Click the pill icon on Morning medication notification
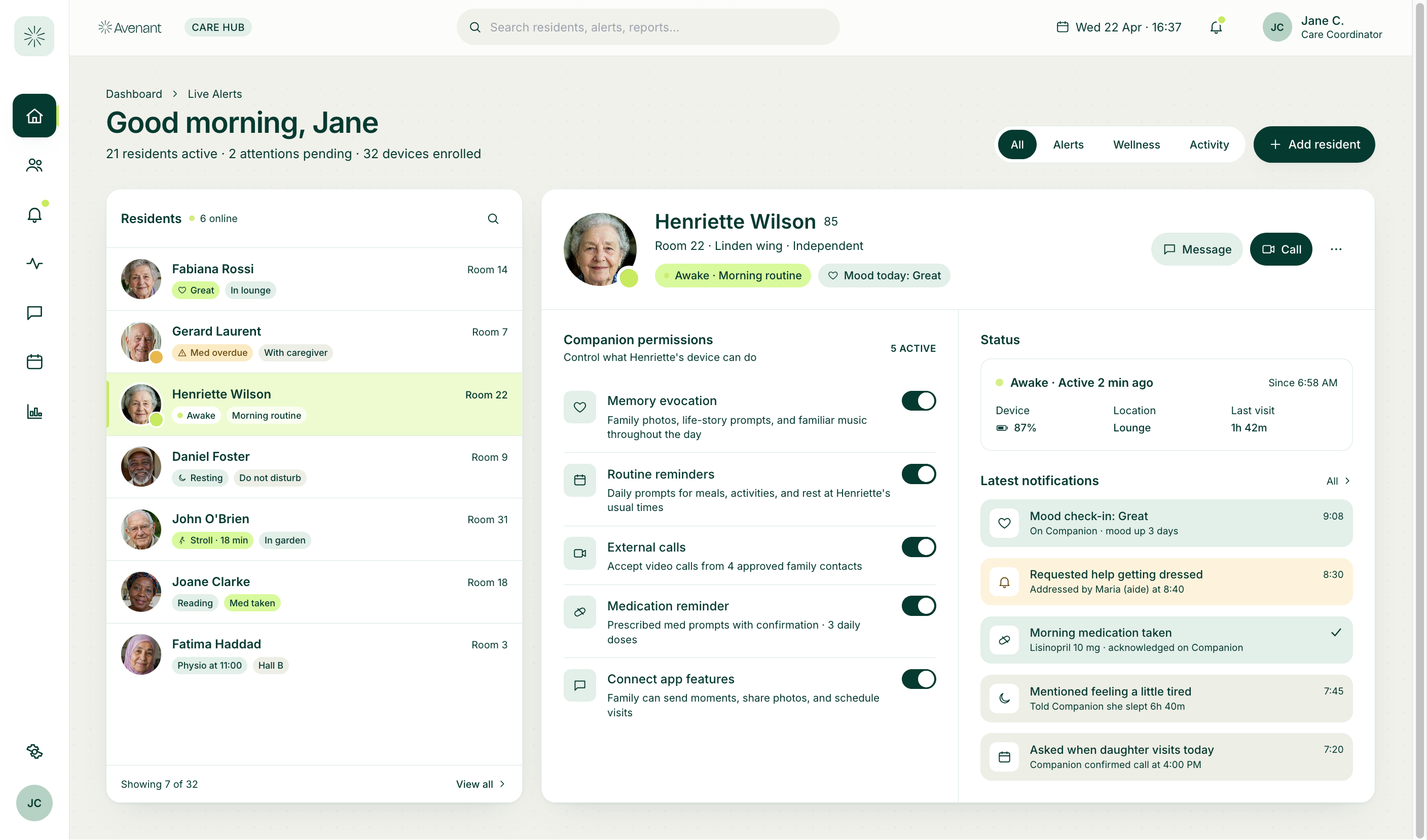Screen dimensions: 1427x840 [1004, 640]
